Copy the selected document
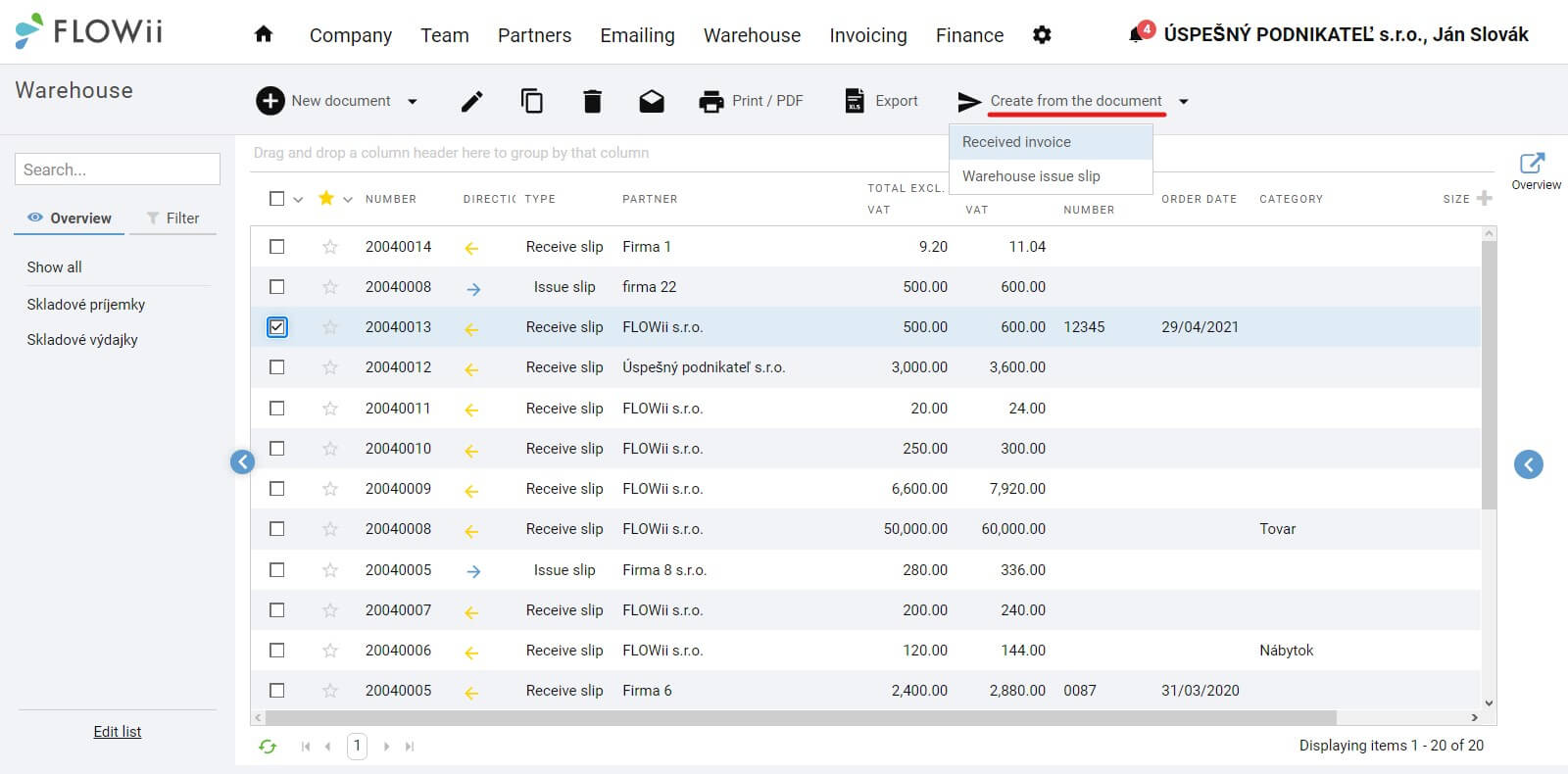The height and width of the screenshot is (774, 1568). (x=532, y=101)
